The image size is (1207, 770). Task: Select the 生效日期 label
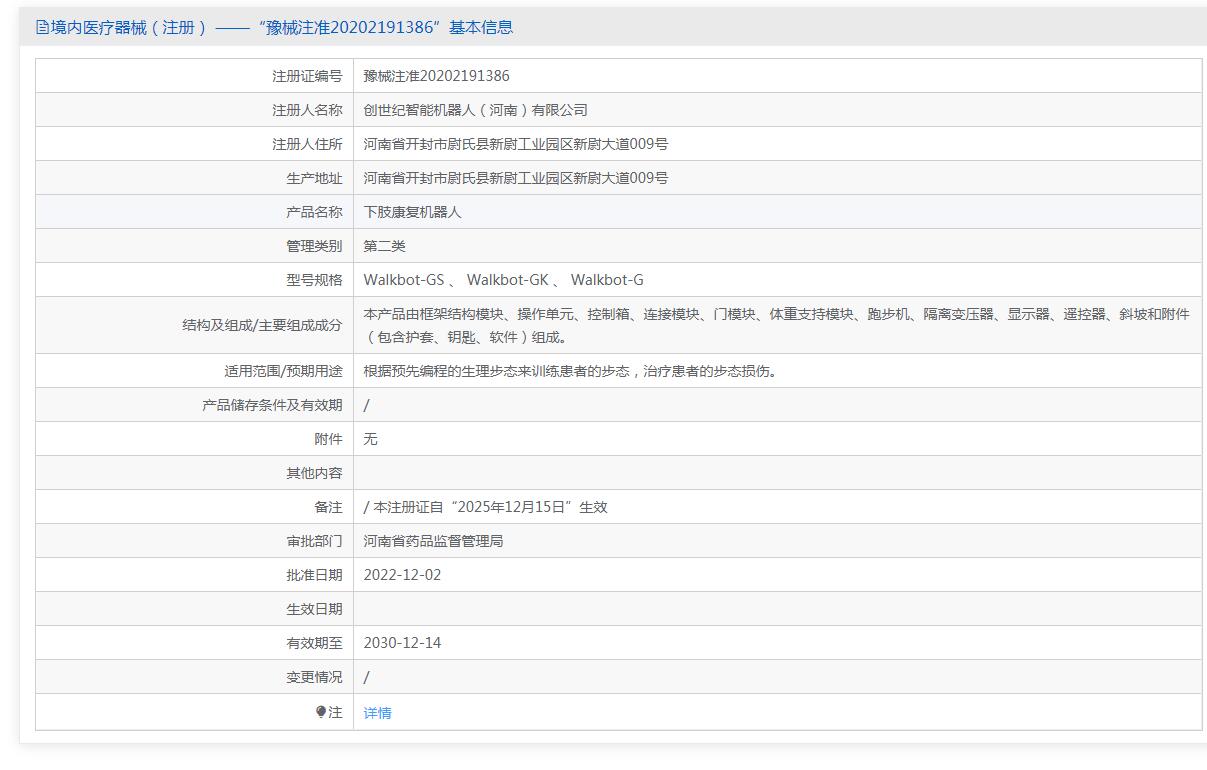tap(314, 609)
